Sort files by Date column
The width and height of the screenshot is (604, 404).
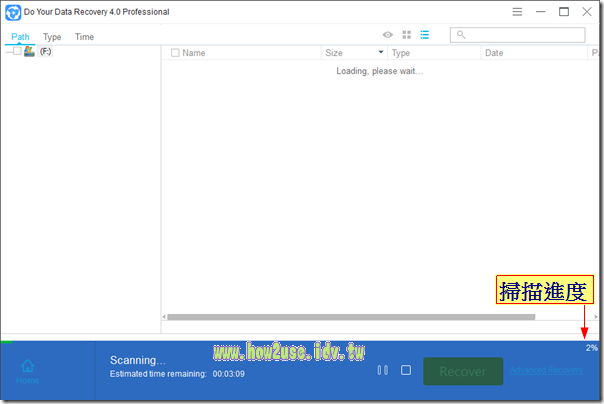pos(494,53)
